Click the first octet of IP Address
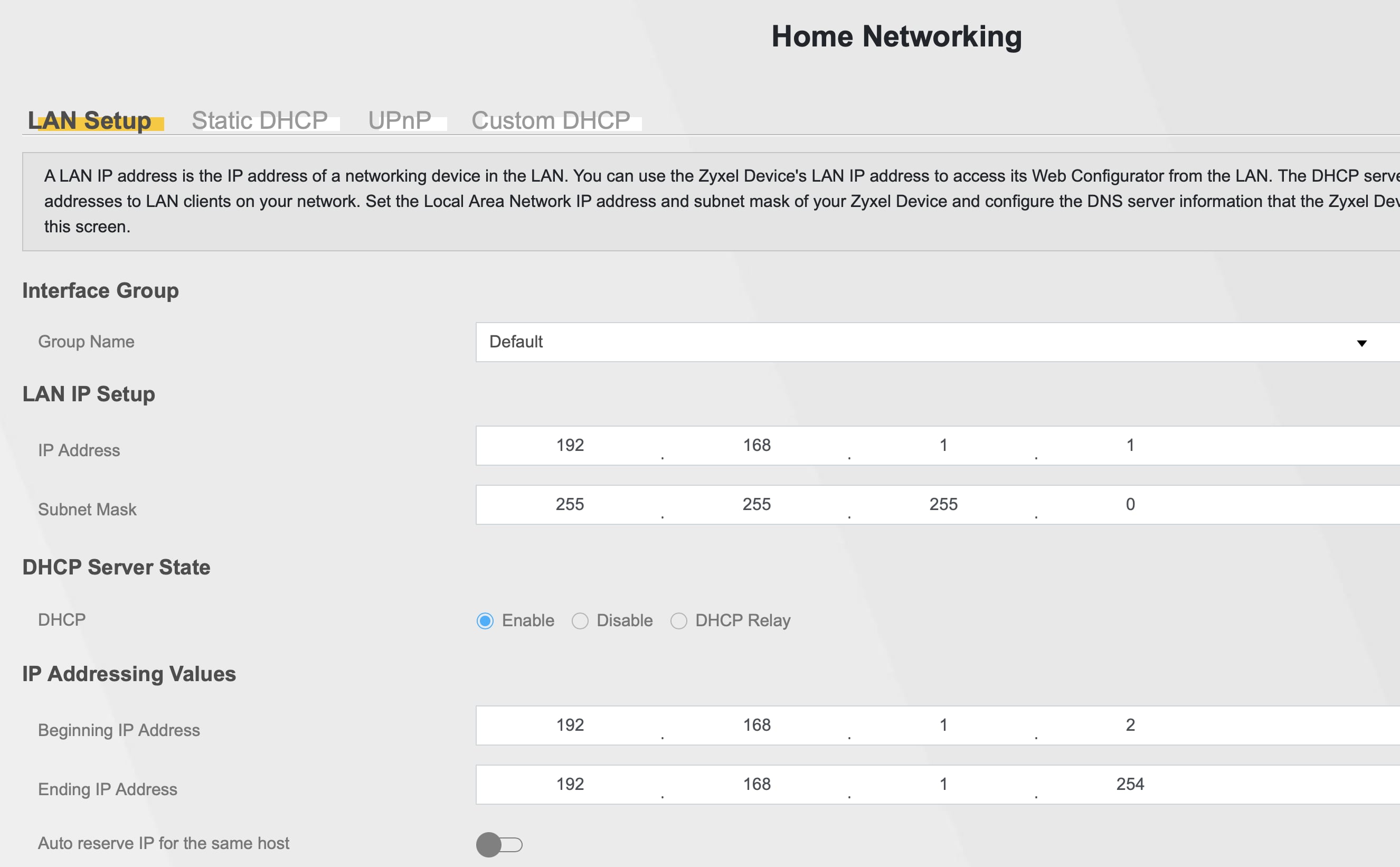 [569, 446]
